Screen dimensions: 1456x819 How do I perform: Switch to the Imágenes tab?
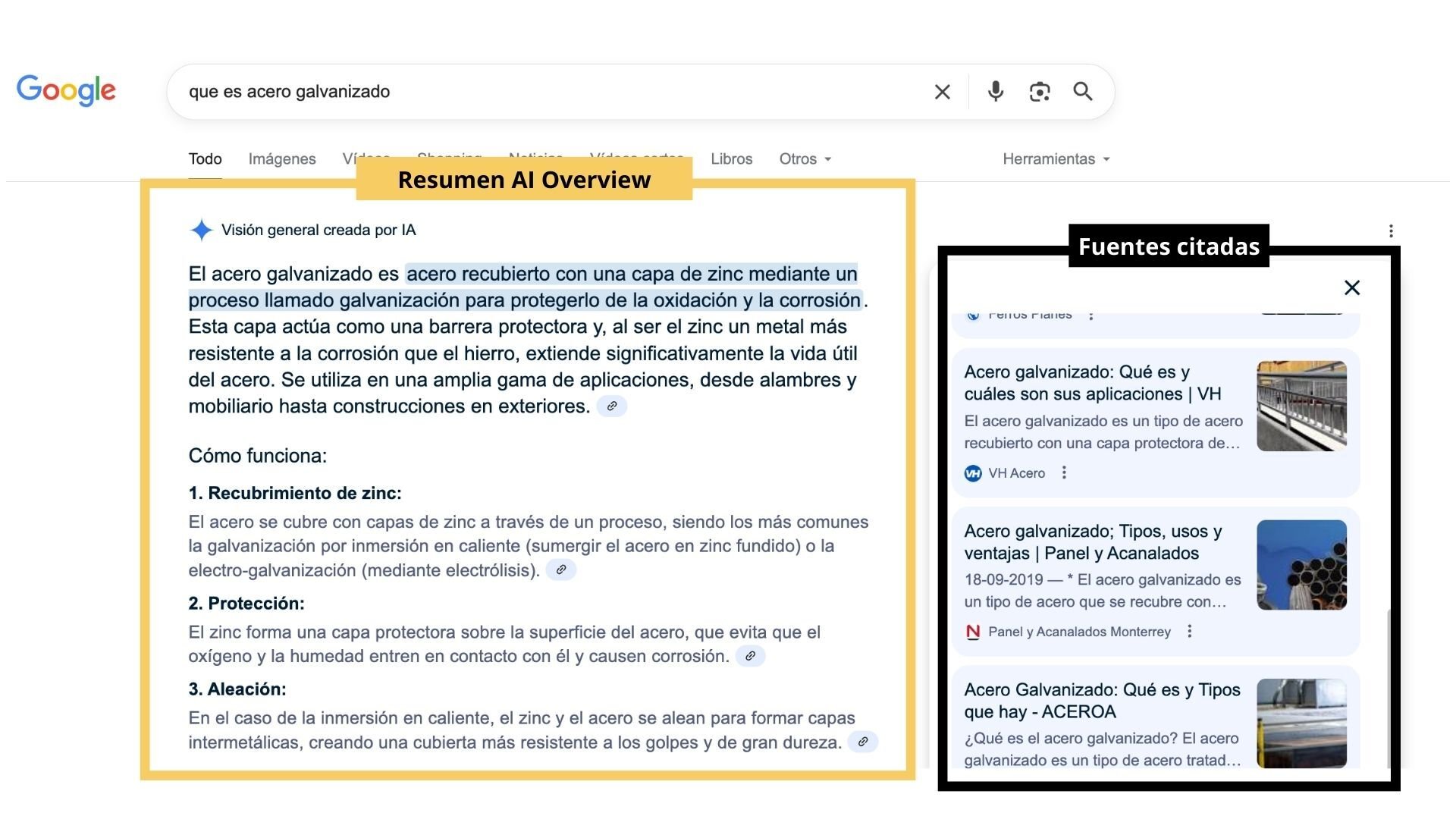coord(282,159)
